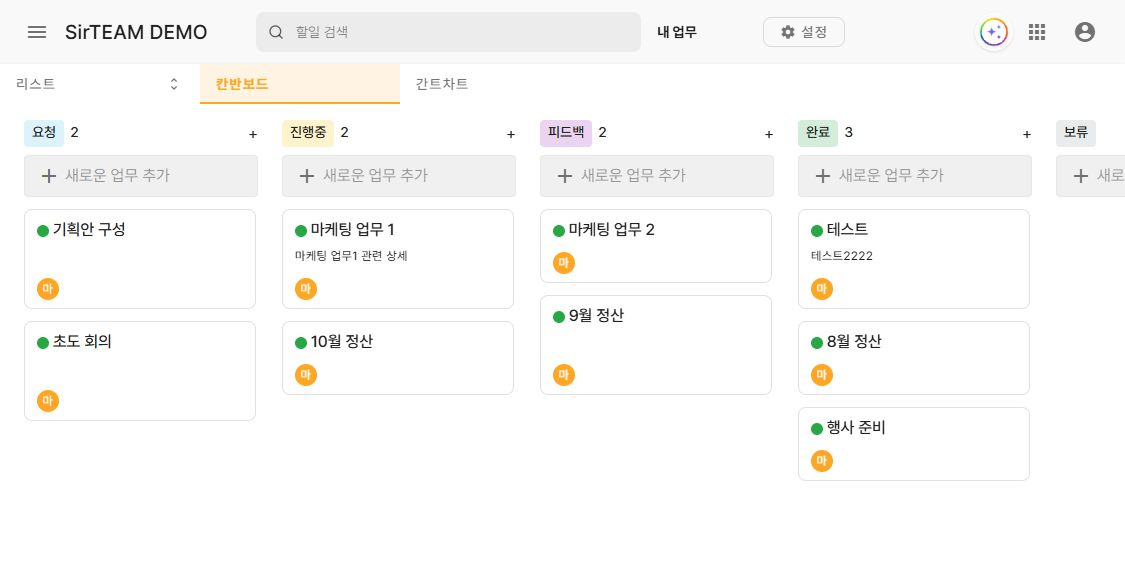This screenshot has width=1125, height=570.
Task: Focus the 할일 검색 search field
Action: pos(448,32)
